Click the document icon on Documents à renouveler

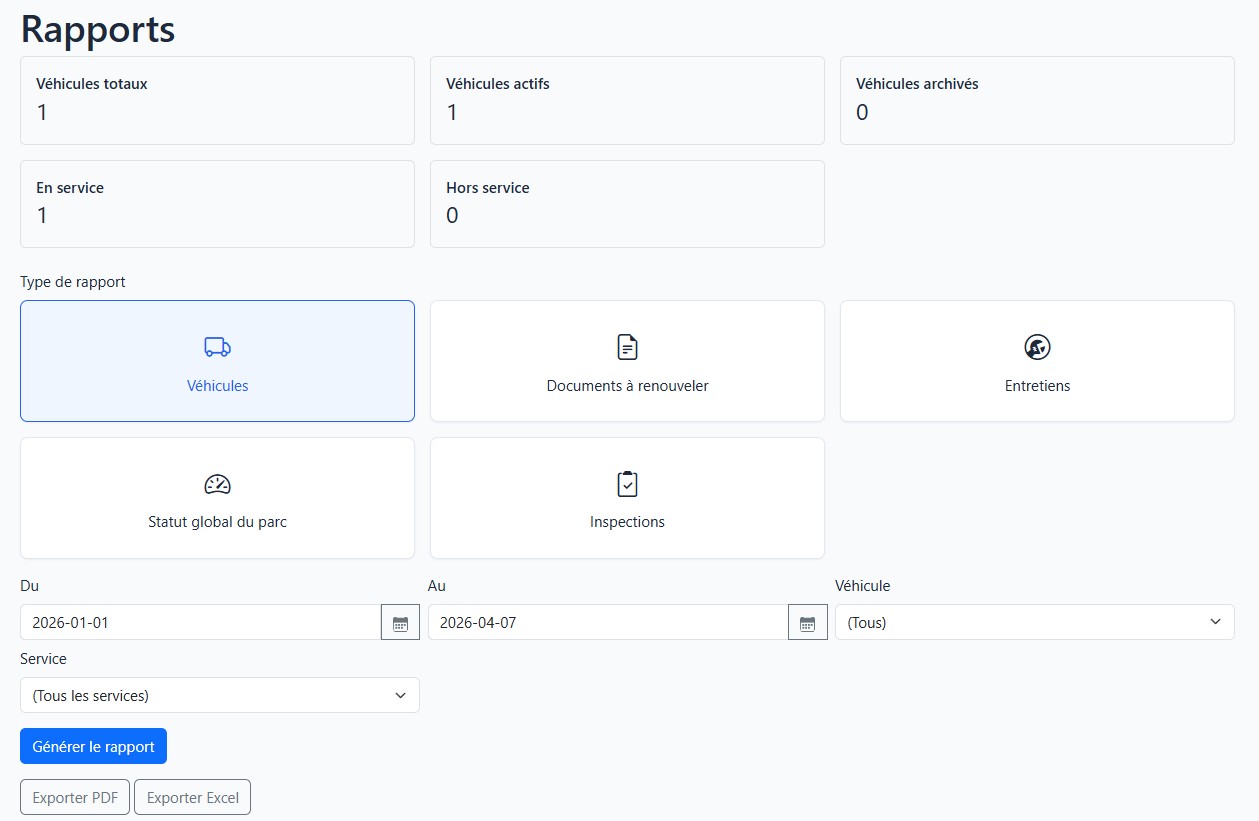[x=627, y=347]
